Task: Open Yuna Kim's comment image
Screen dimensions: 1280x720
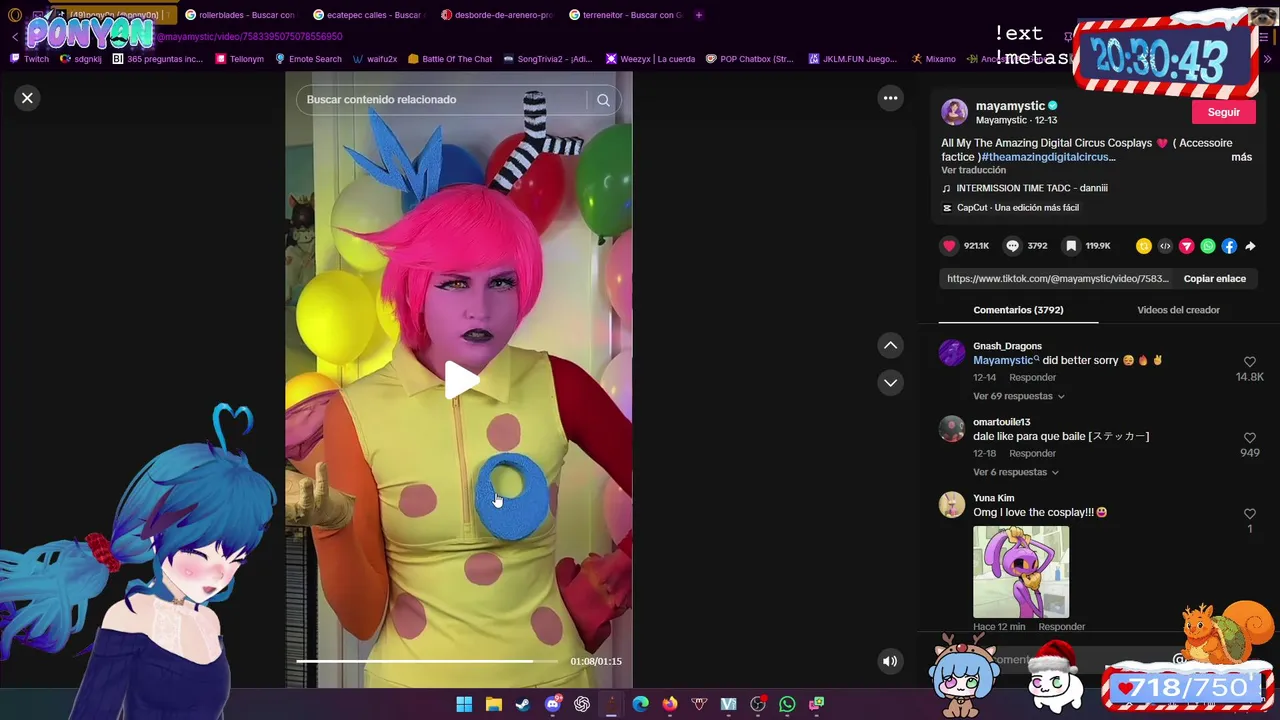Action: tap(1021, 572)
